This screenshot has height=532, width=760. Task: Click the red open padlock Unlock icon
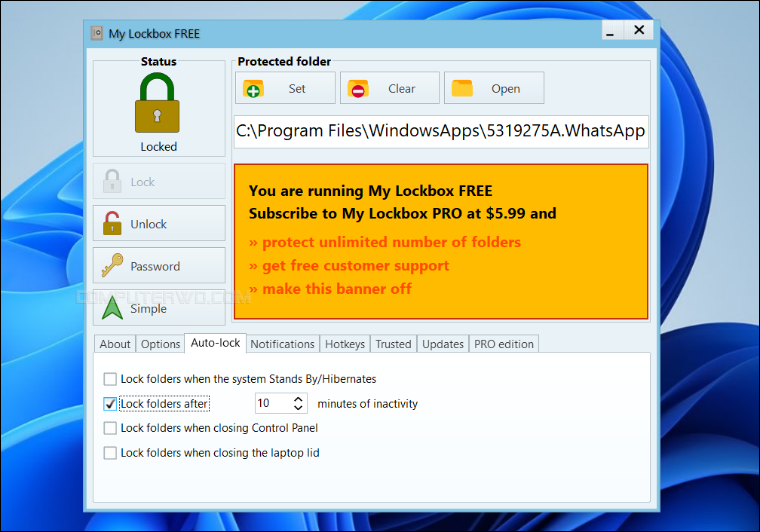click(x=113, y=224)
